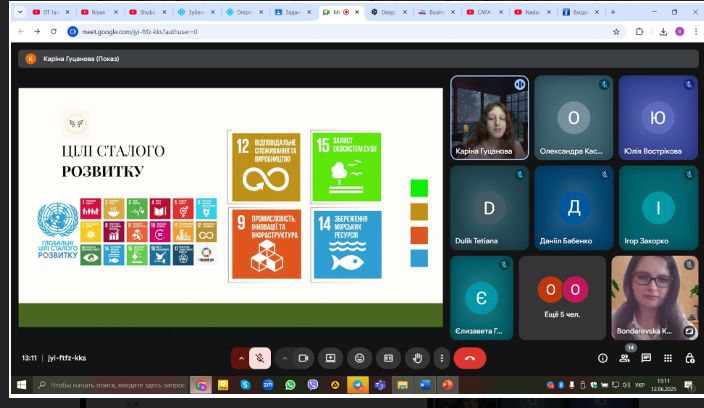
Task: Click the green color square on slide
Action: 419,188
